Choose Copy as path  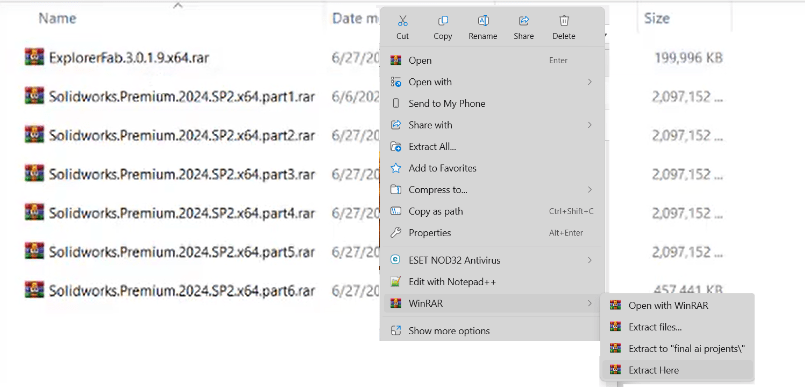click(493, 211)
